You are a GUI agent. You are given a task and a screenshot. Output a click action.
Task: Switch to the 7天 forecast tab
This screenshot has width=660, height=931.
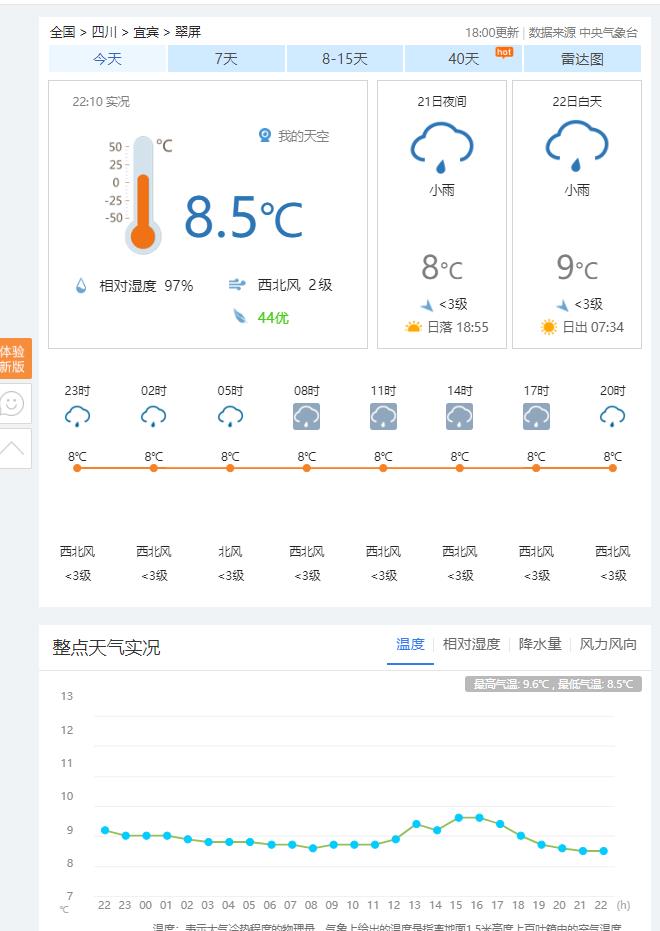226,59
